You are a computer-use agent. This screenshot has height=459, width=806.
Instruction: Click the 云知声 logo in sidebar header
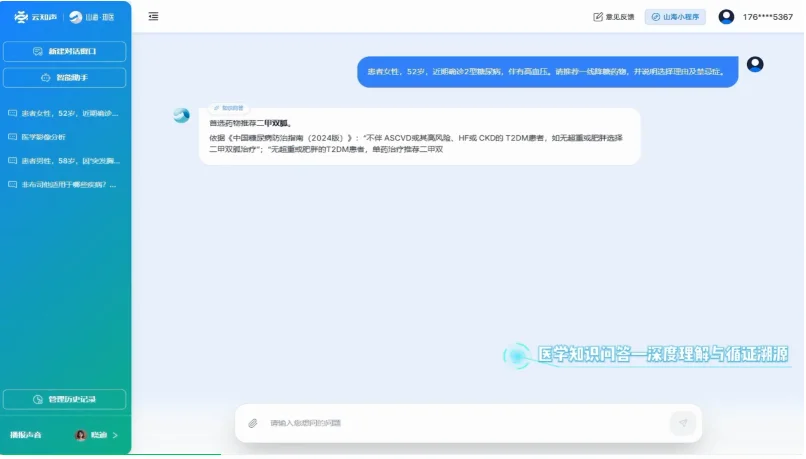(x=35, y=17)
